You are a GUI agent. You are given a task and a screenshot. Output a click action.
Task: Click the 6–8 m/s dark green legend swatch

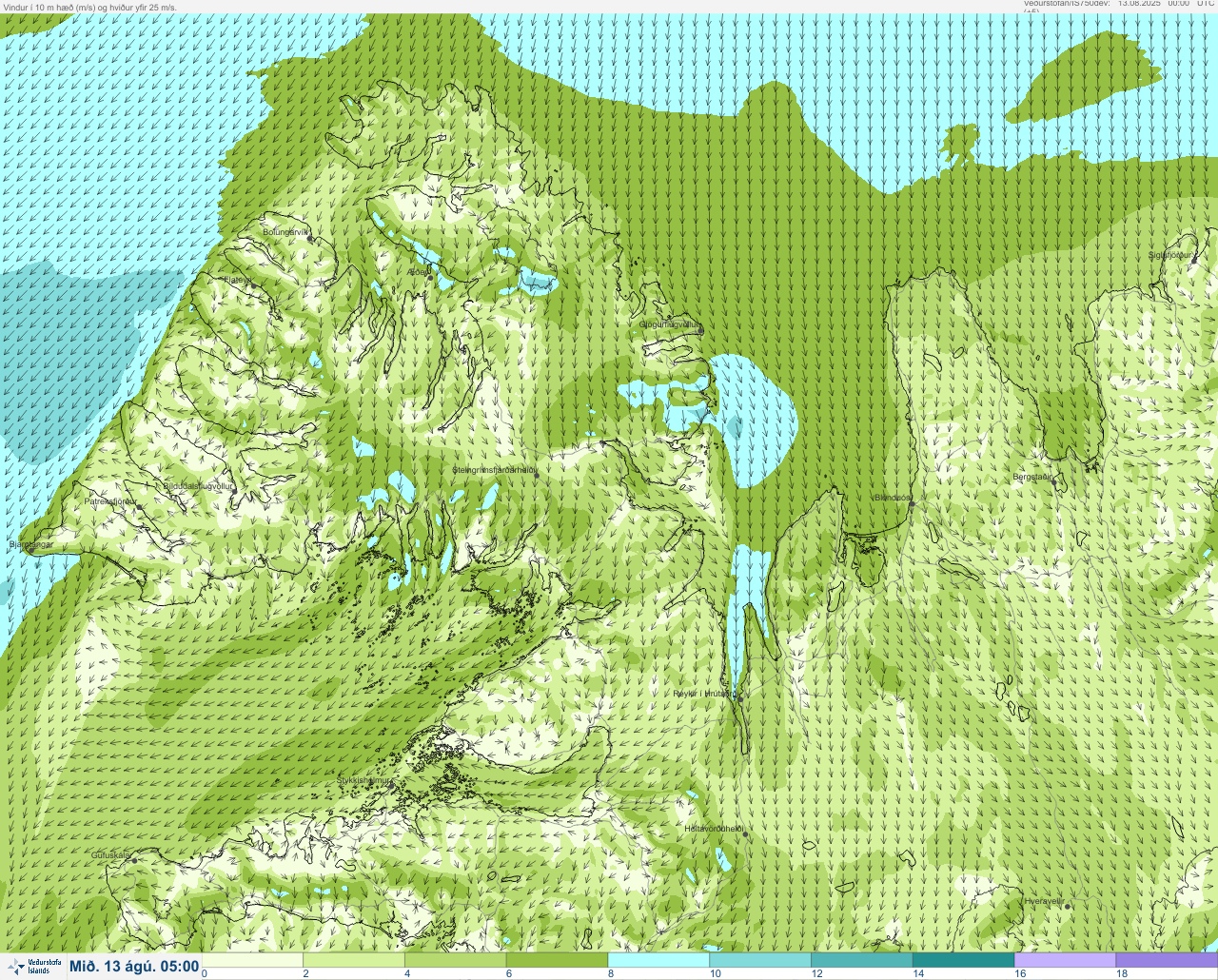[557, 960]
